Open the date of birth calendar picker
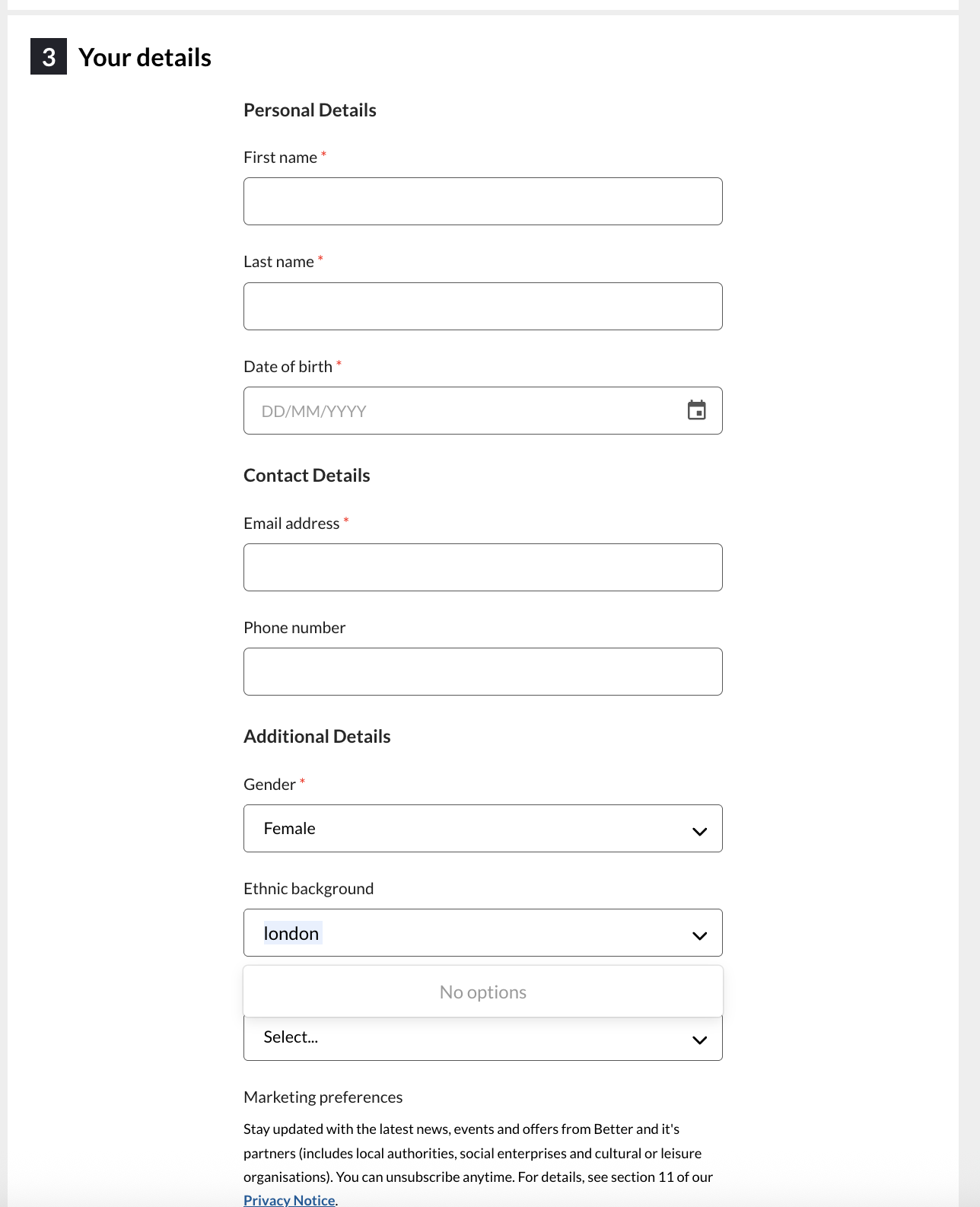This screenshot has width=980, height=1207. point(696,410)
